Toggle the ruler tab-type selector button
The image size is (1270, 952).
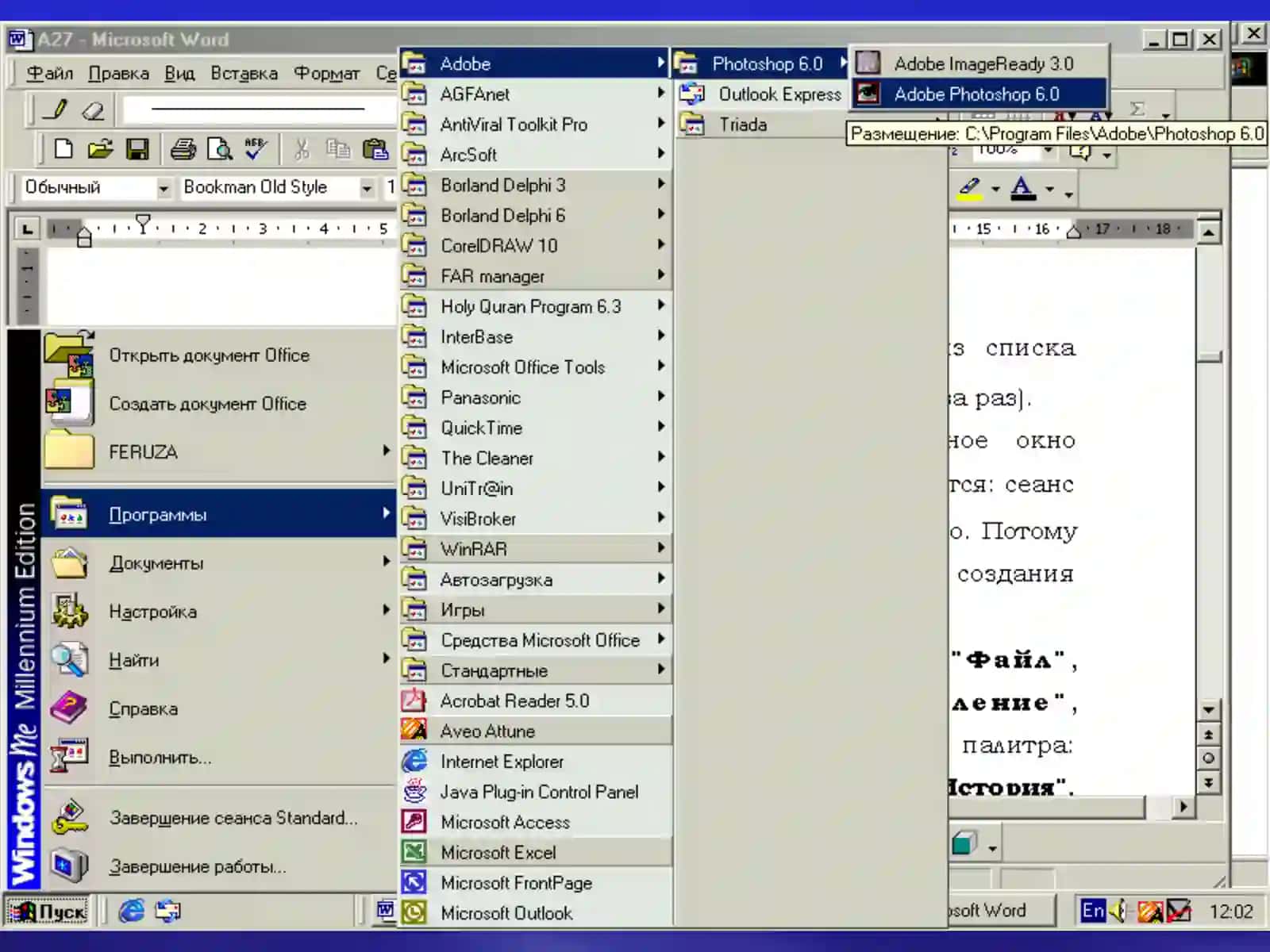click(x=28, y=229)
